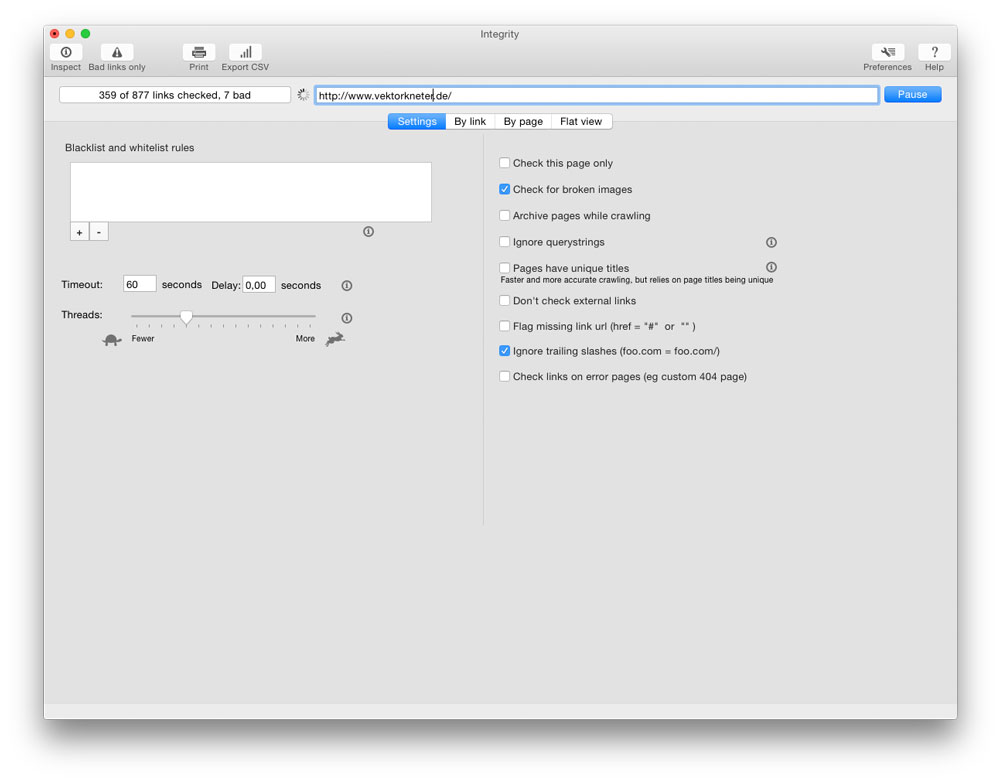This screenshot has height=781, width=1000.
Task: Switch to the By page tab
Action: pos(523,121)
